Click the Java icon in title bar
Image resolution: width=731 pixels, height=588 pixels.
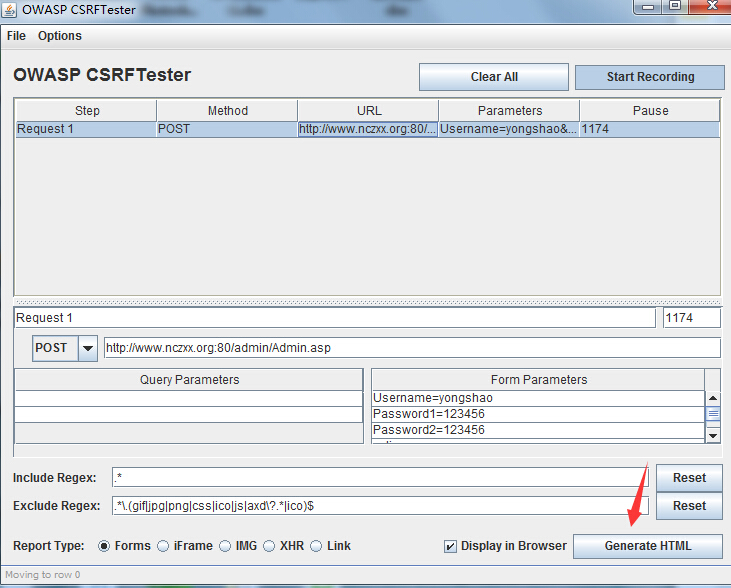(9, 9)
